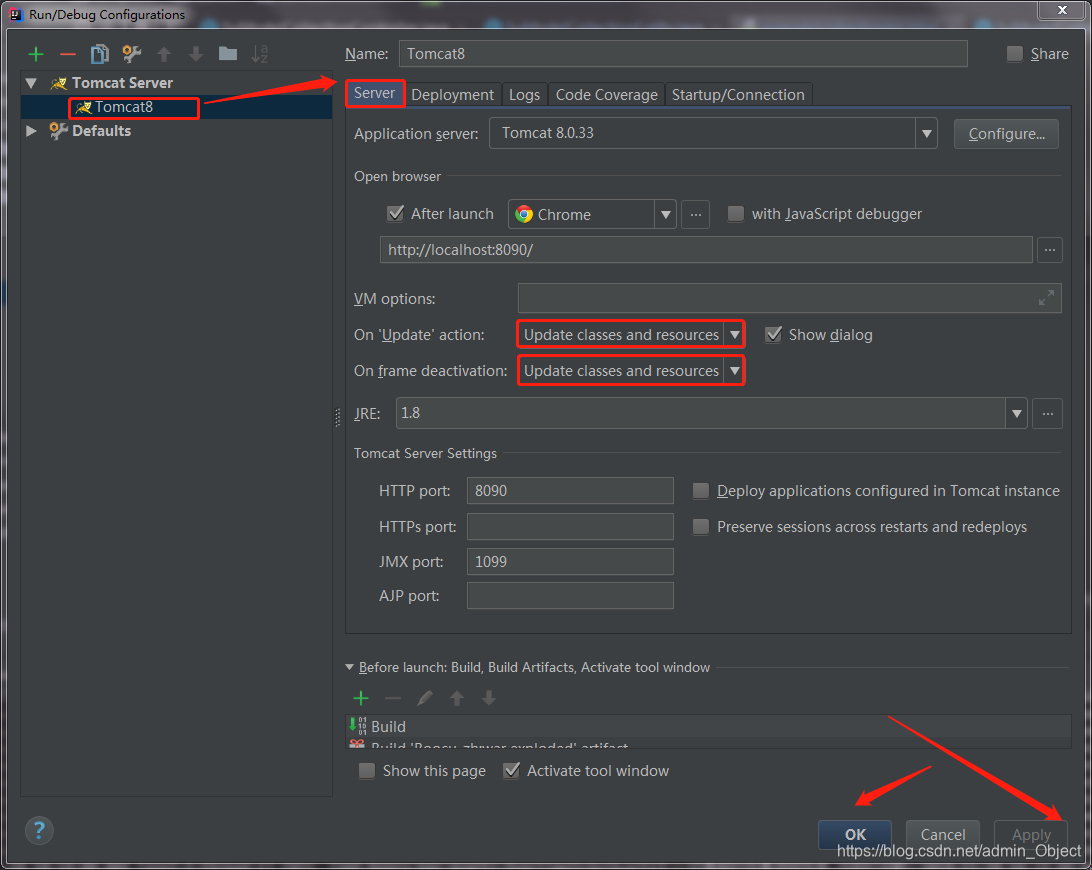Select the Tomcat Server group label

point(122,83)
